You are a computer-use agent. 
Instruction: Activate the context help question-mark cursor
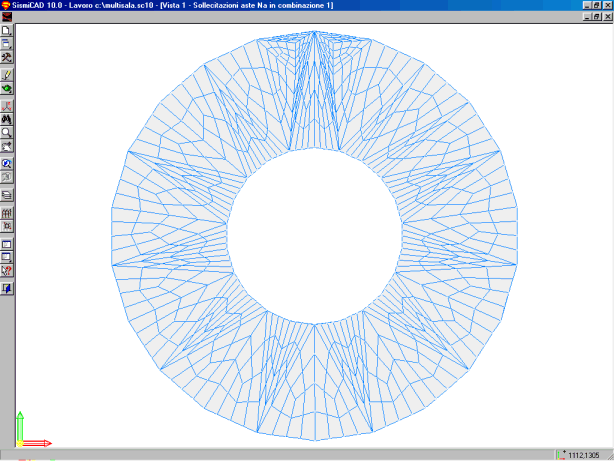(x=7, y=271)
